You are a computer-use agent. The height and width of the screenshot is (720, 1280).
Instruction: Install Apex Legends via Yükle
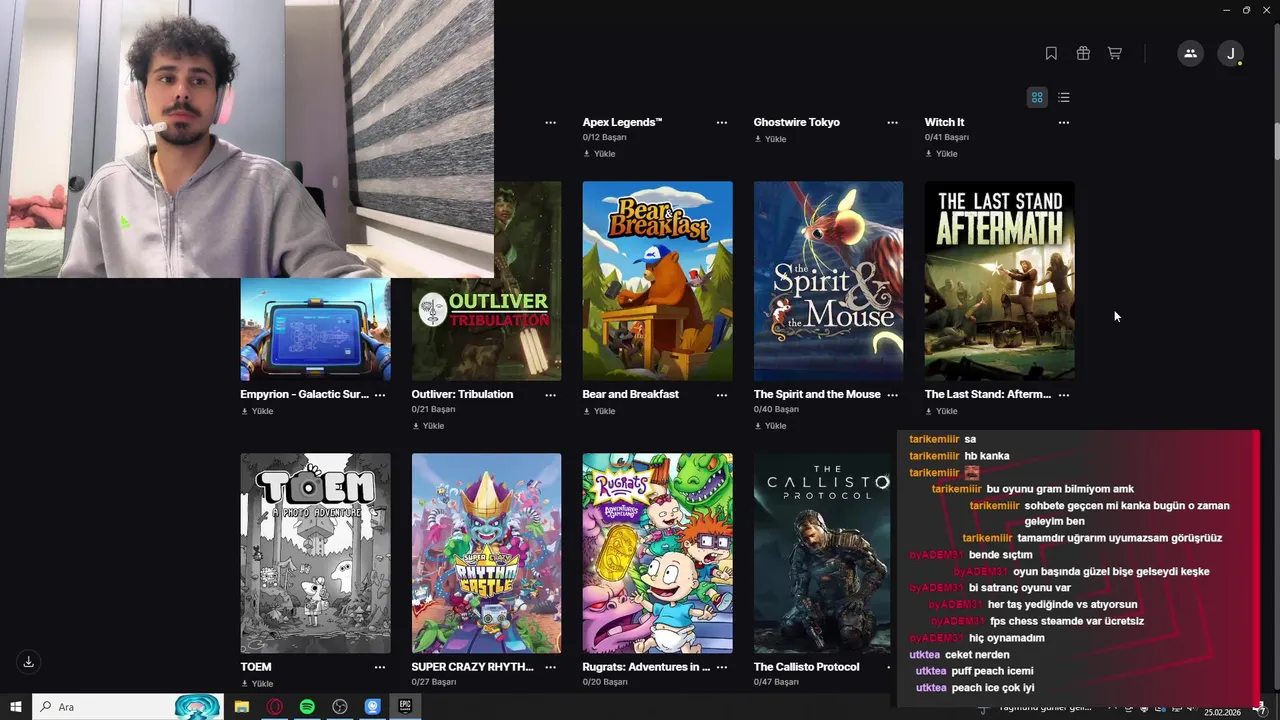pyautogui.click(x=599, y=154)
